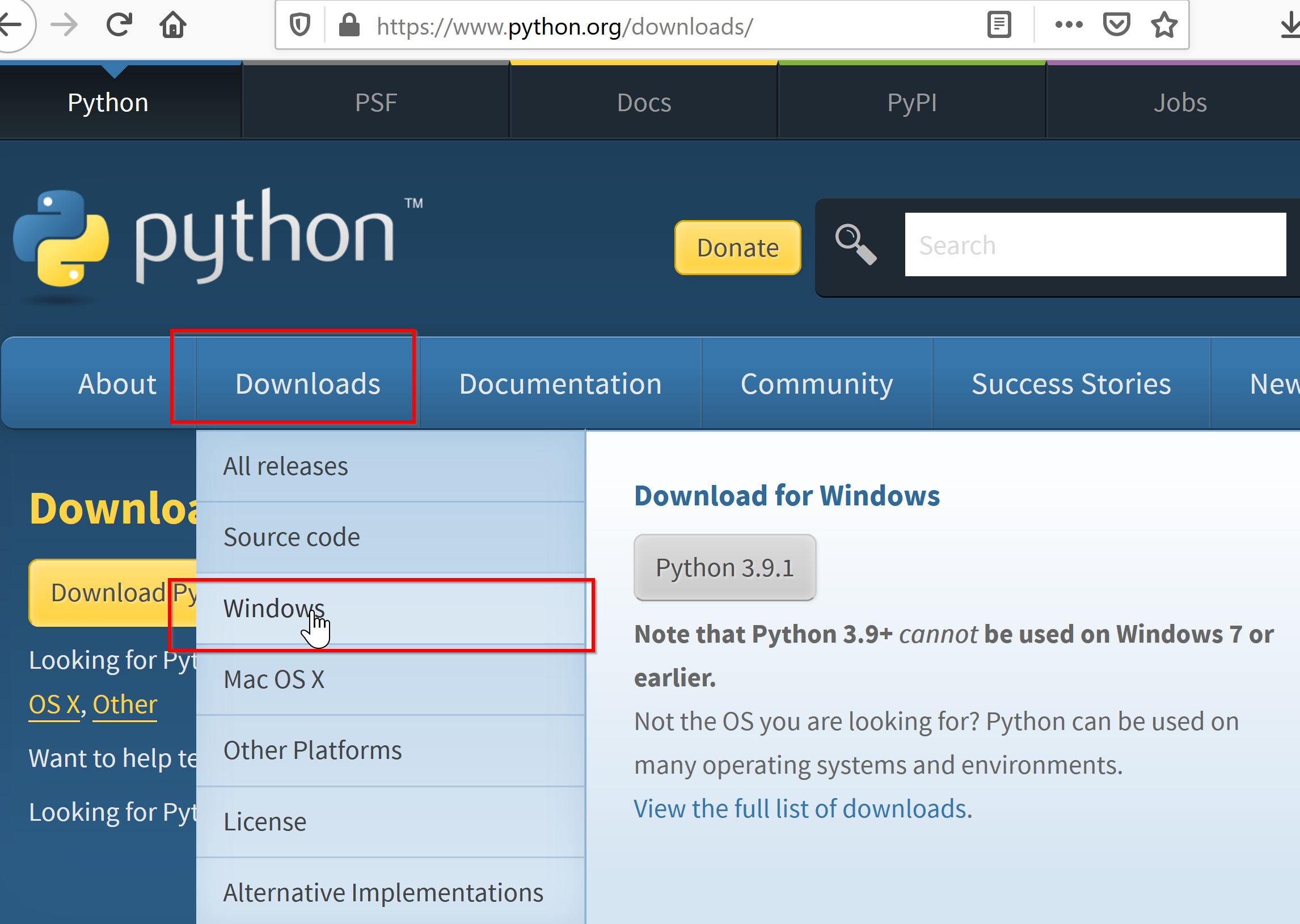Viewport: 1300px width, 924px height.
Task: Open the Documentation navigation menu
Action: (x=560, y=383)
